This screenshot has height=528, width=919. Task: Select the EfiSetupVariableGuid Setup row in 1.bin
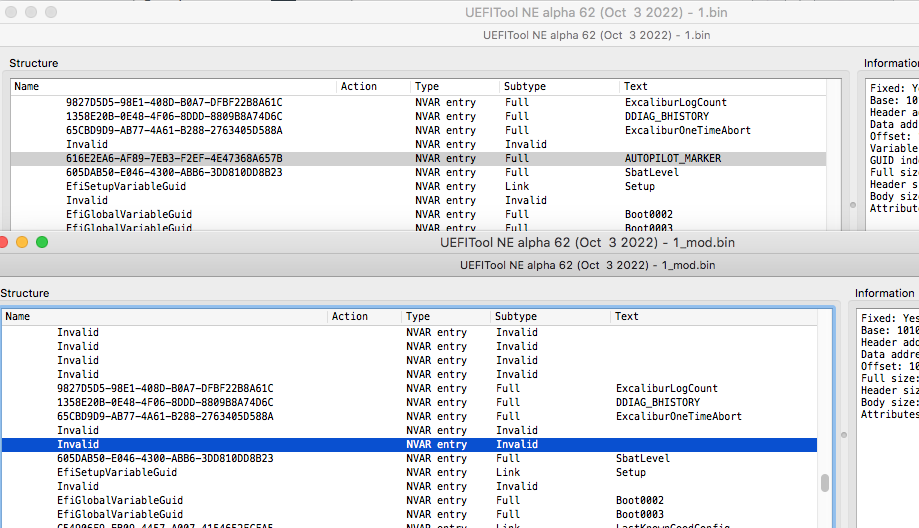(x=418, y=186)
